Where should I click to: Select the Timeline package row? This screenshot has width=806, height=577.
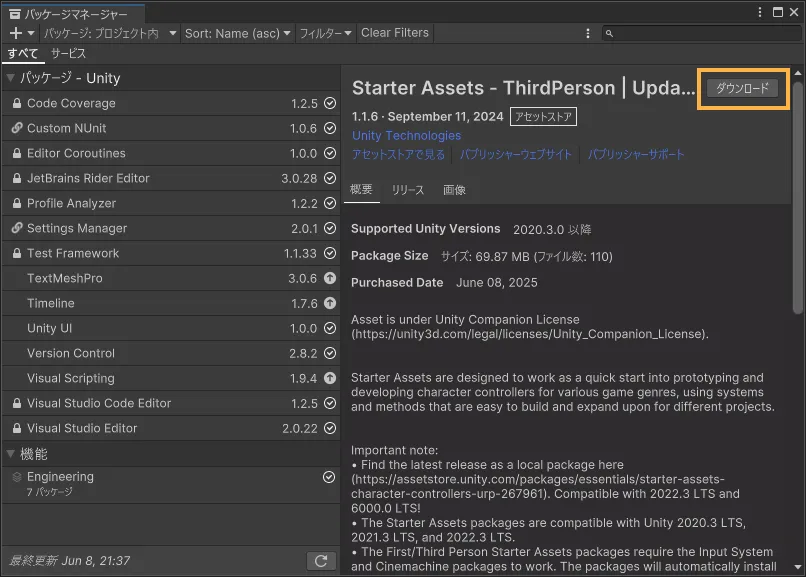(171, 303)
